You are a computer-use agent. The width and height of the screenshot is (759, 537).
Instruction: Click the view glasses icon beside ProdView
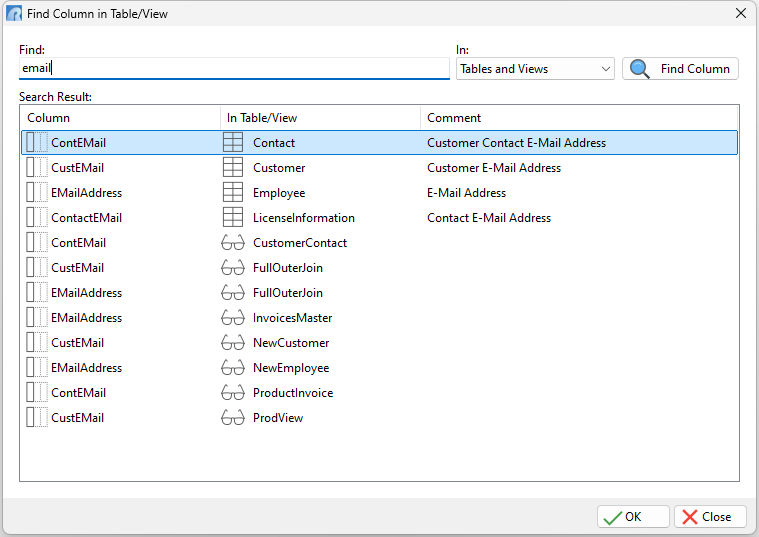[232, 418]
